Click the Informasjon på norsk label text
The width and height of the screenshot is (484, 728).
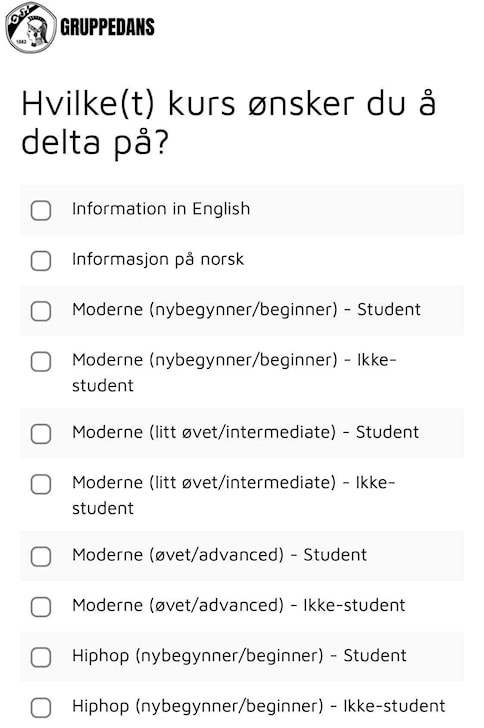[x=157, y=259]
